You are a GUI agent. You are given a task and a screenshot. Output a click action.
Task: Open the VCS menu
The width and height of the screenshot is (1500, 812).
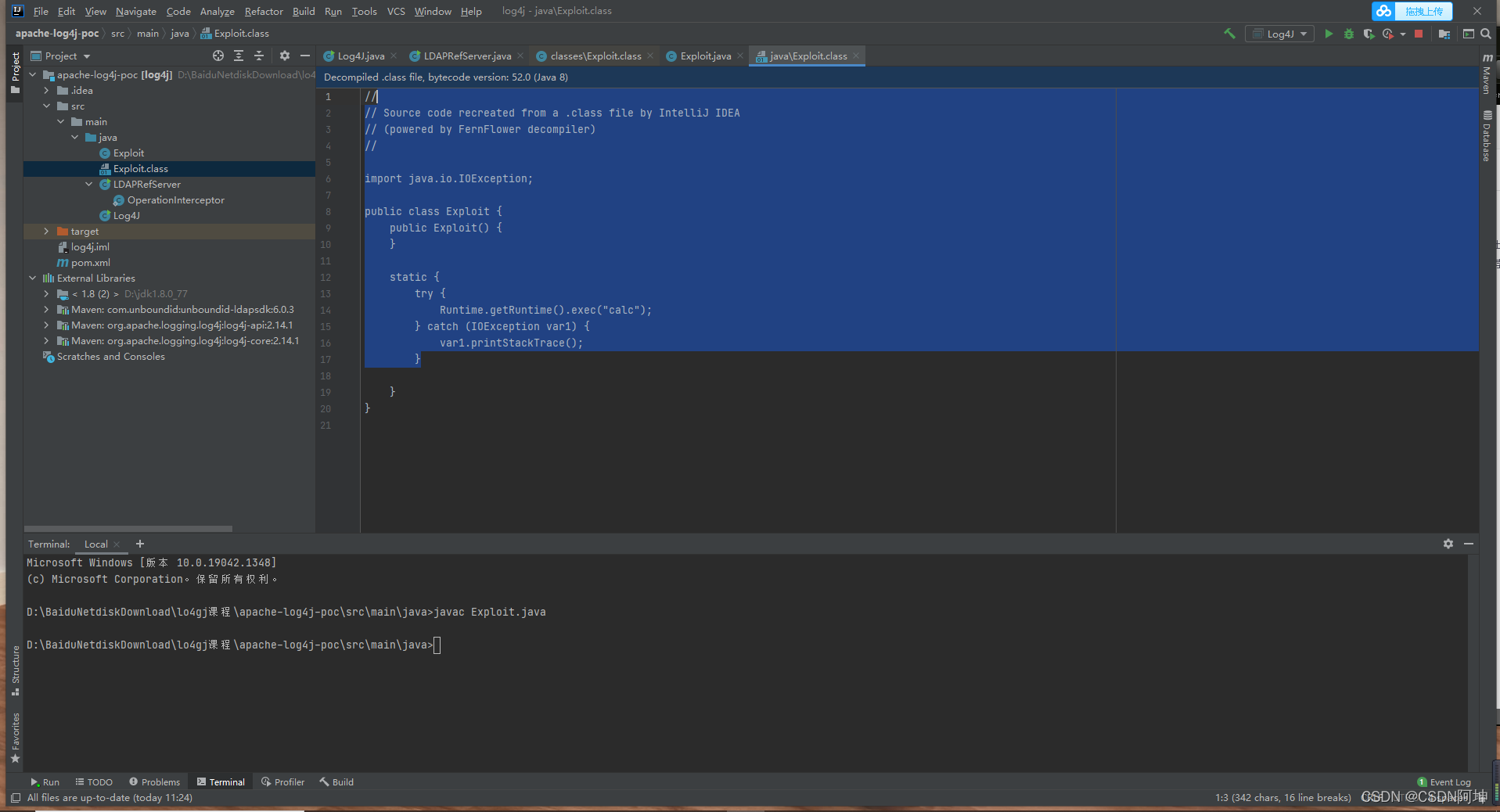tap(396, 11)
